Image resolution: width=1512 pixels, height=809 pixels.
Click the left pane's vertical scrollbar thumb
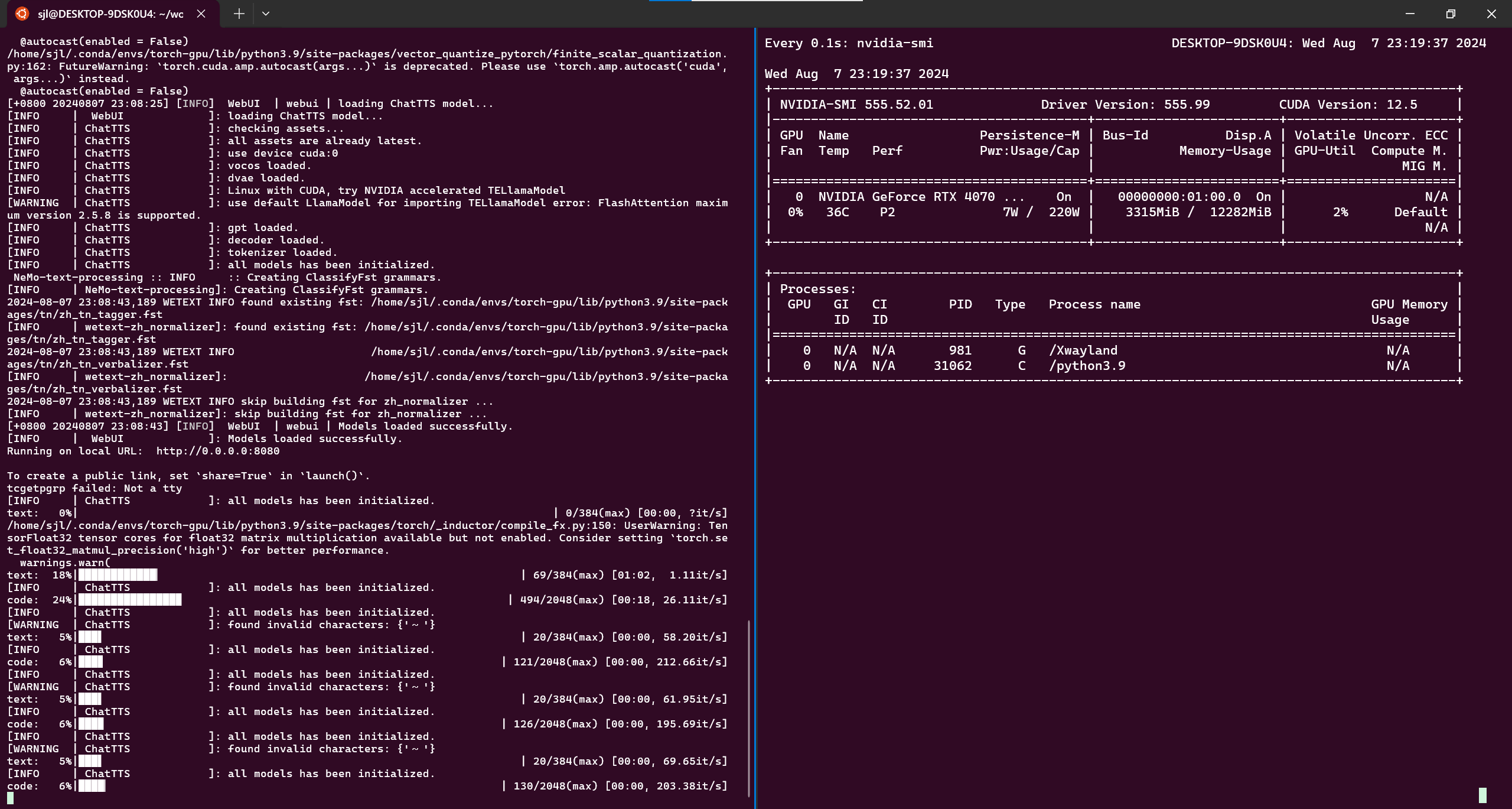749,708
